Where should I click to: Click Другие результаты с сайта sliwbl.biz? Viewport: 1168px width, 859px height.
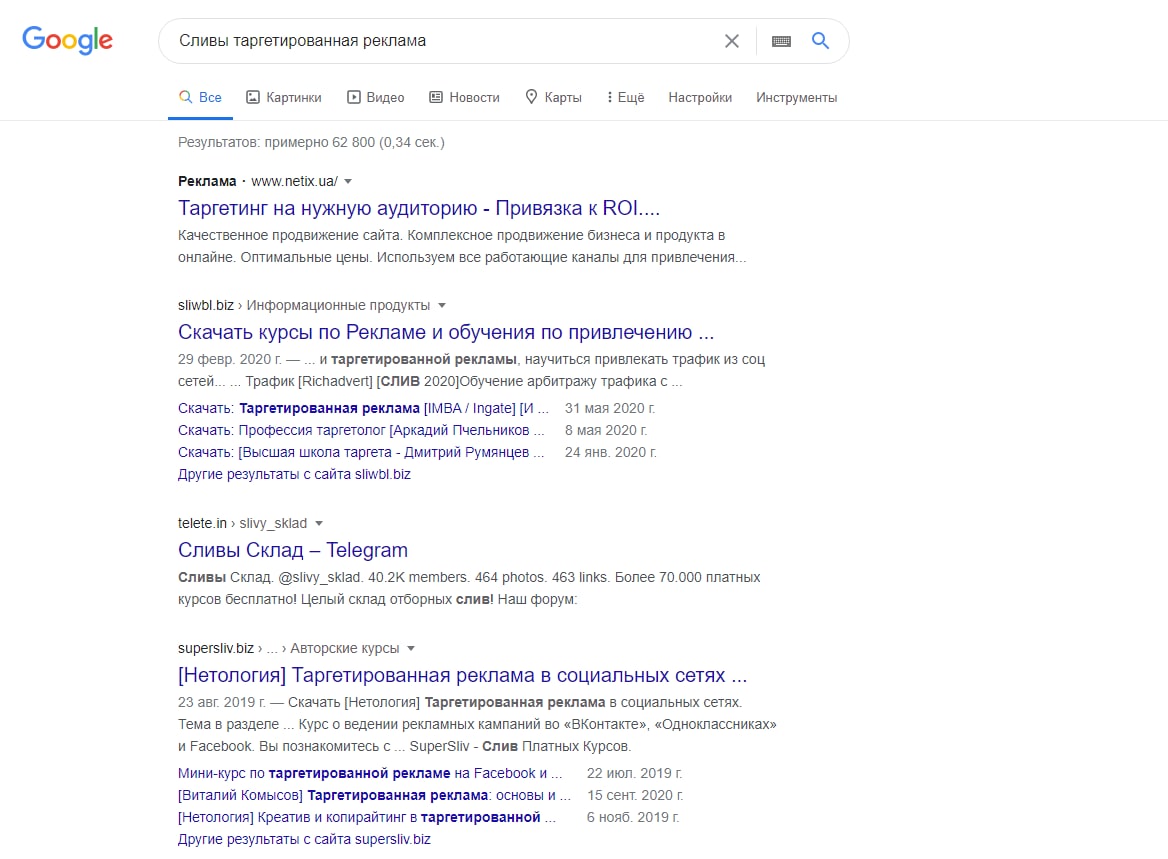(294, 474)
